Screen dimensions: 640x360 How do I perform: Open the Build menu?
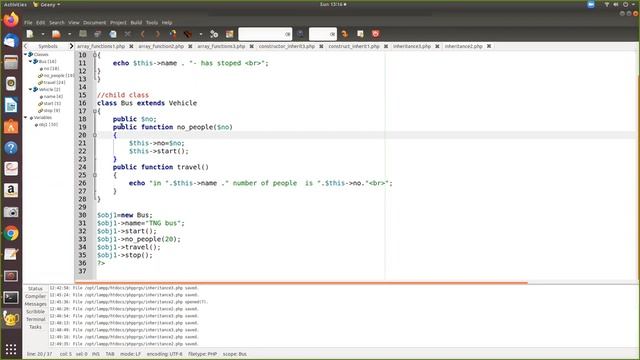[x=136, y=23]
